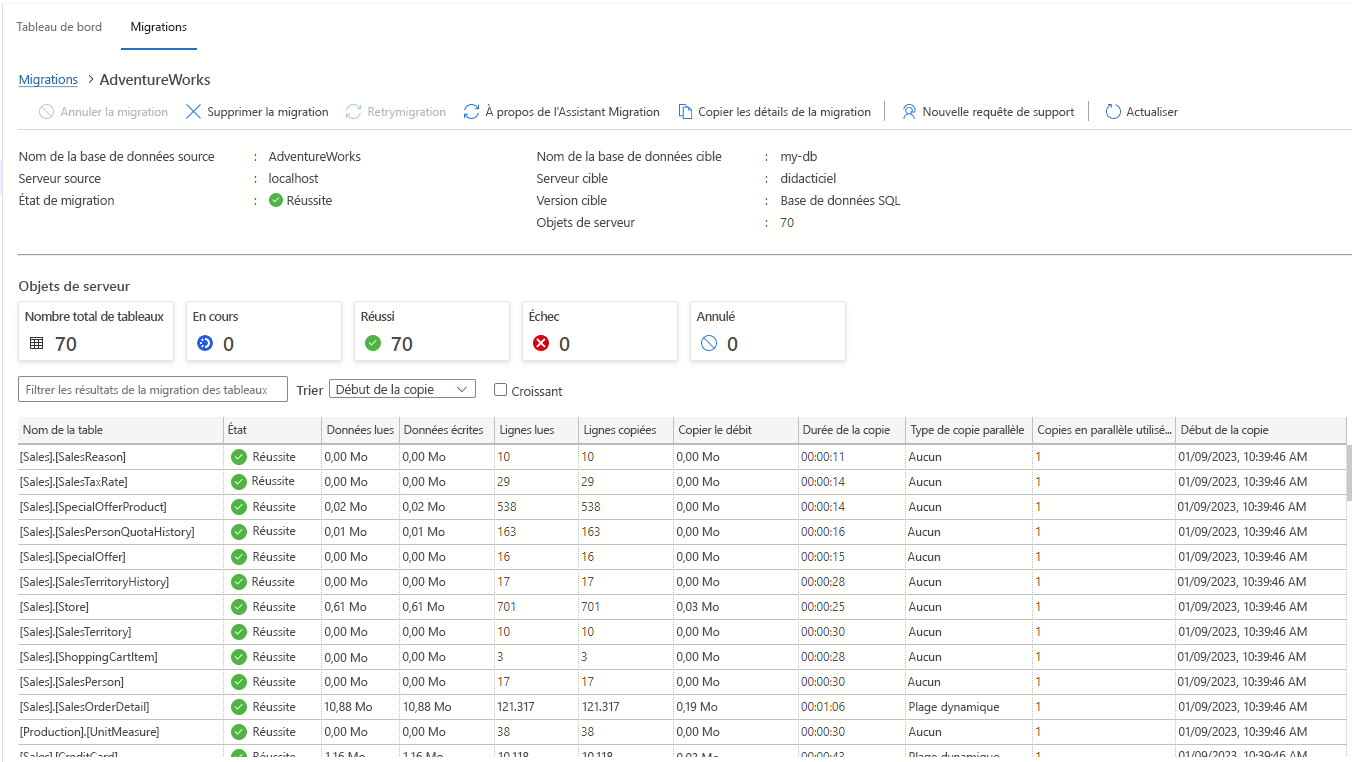Click the table filter input field

[152, 389]
